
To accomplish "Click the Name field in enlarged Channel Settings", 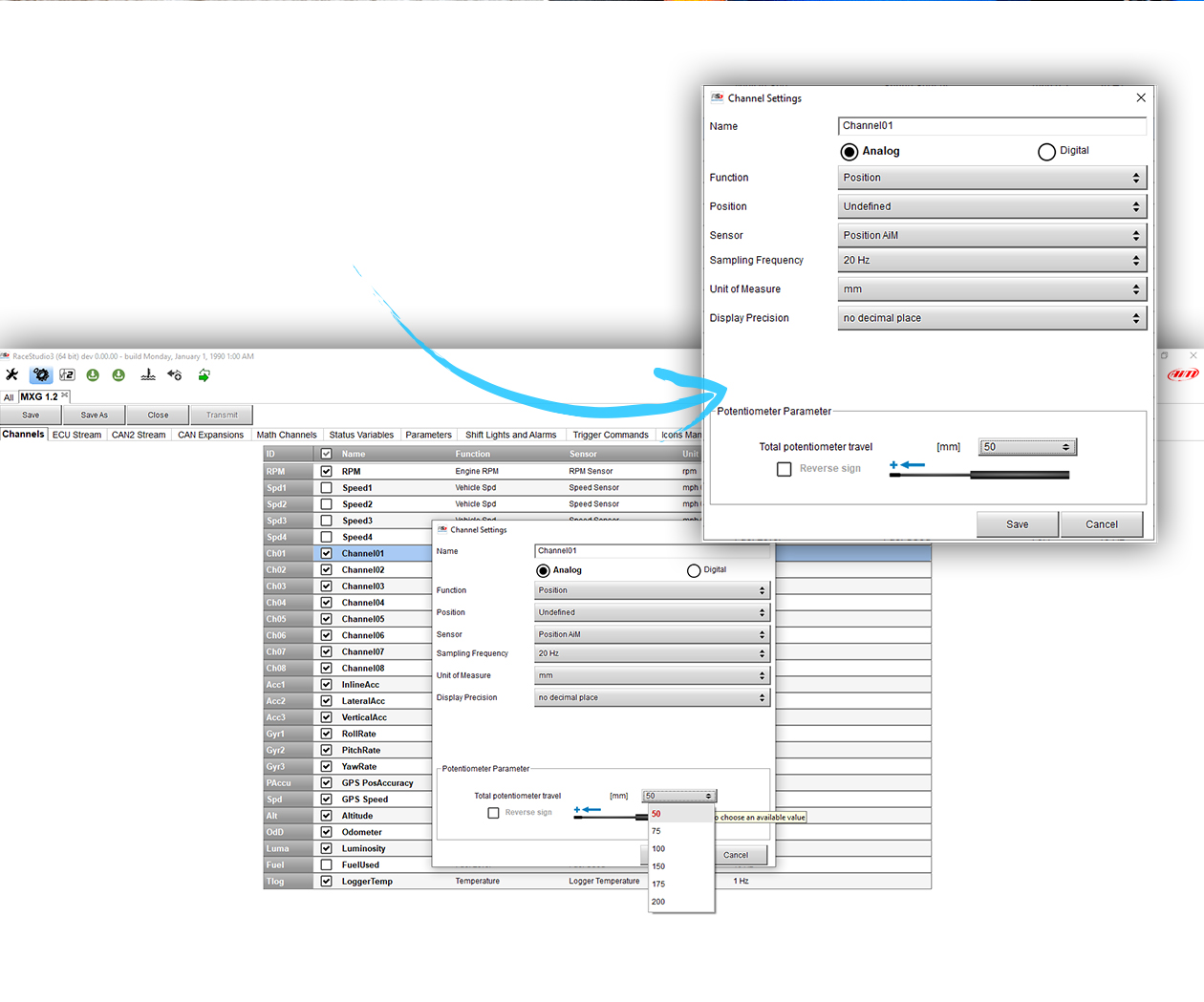I will pos(992,126).
